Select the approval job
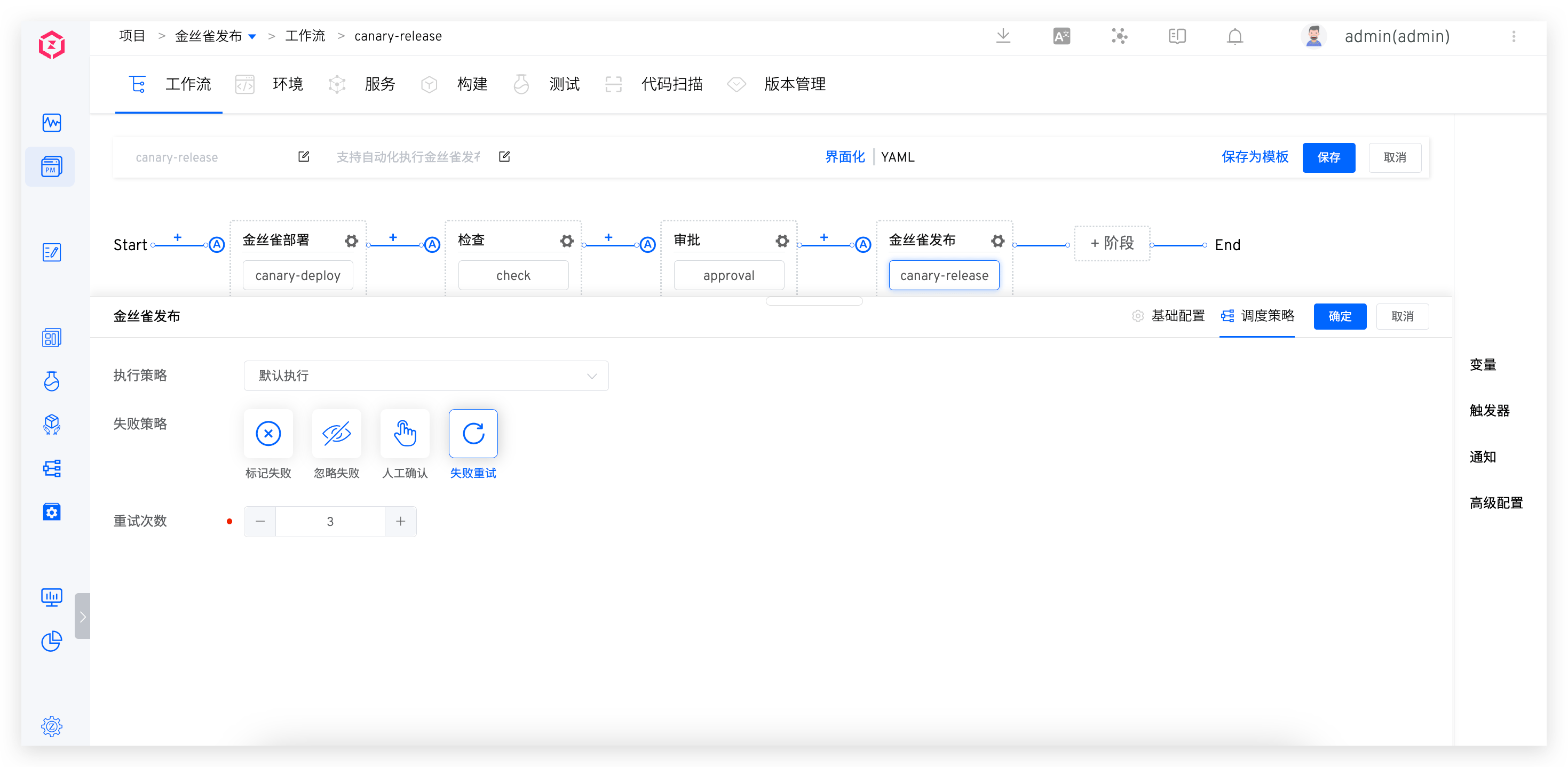Screen dimensions: 1568x767 pyautogui.click(x=728, y=276)
